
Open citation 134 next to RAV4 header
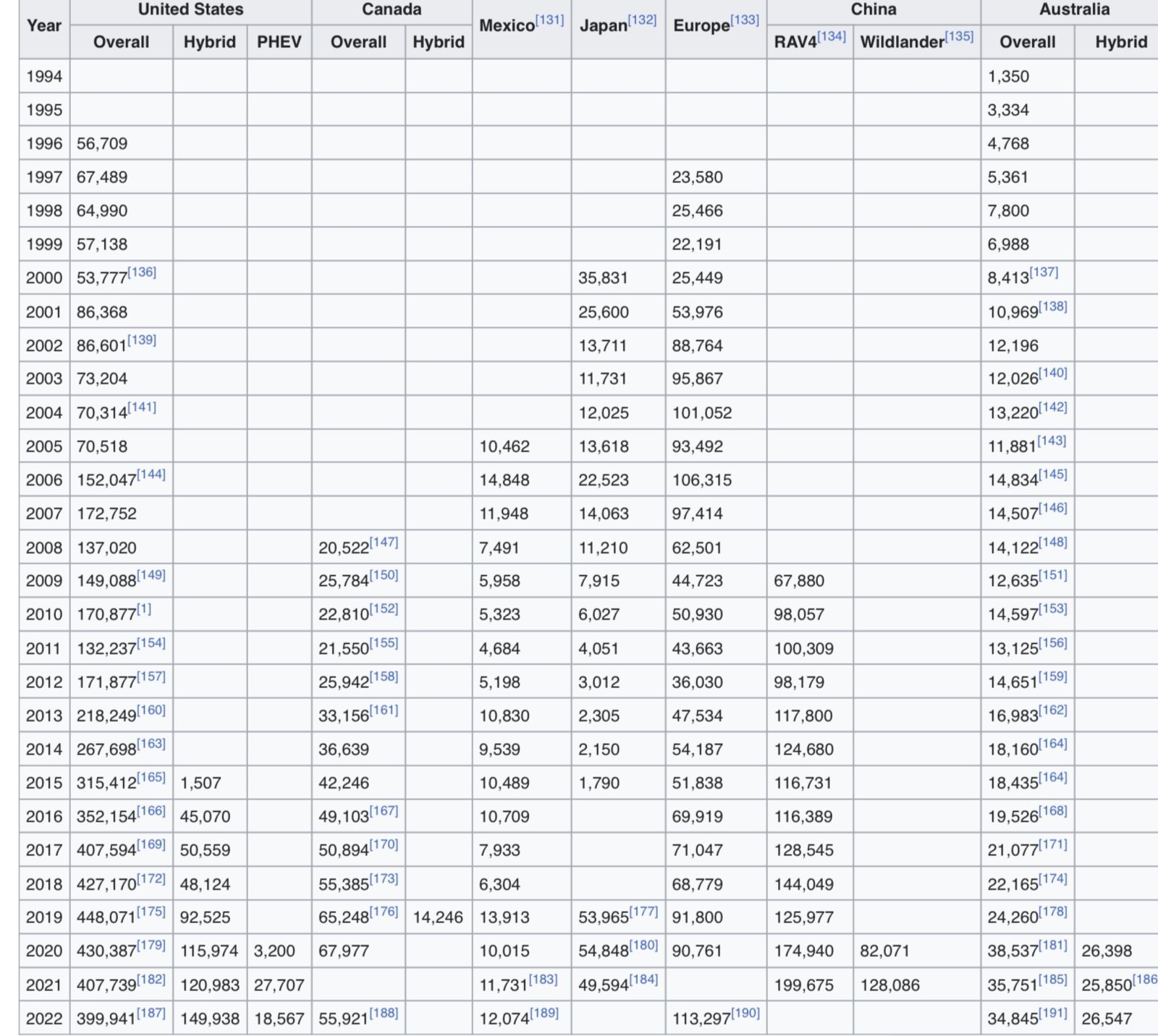832,36
